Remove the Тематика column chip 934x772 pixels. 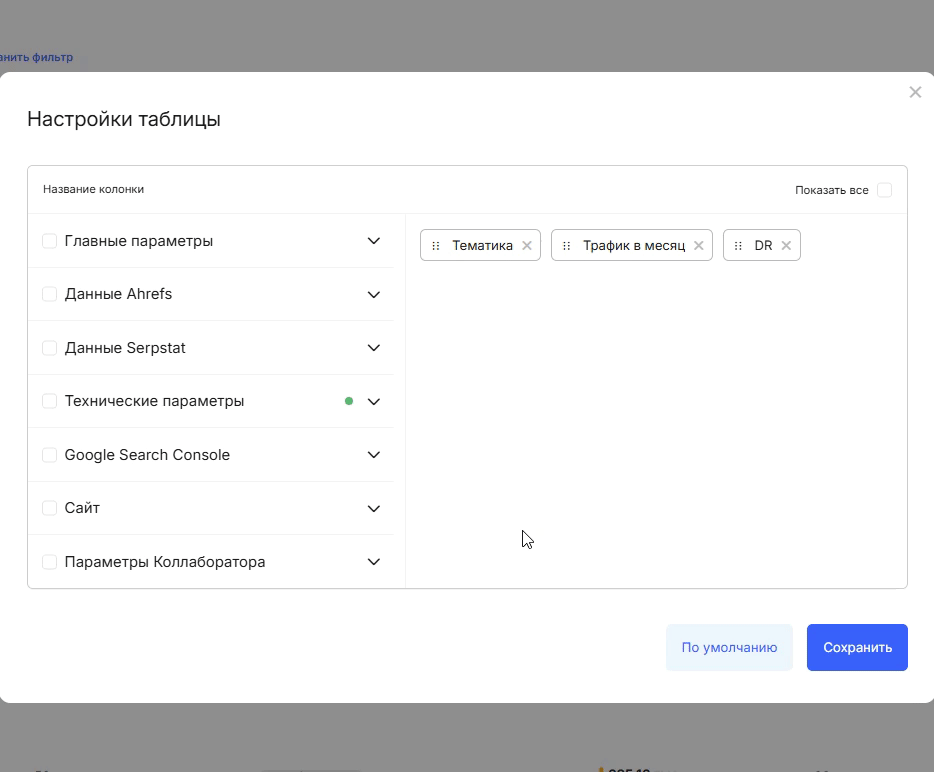[x=526, y=245]
